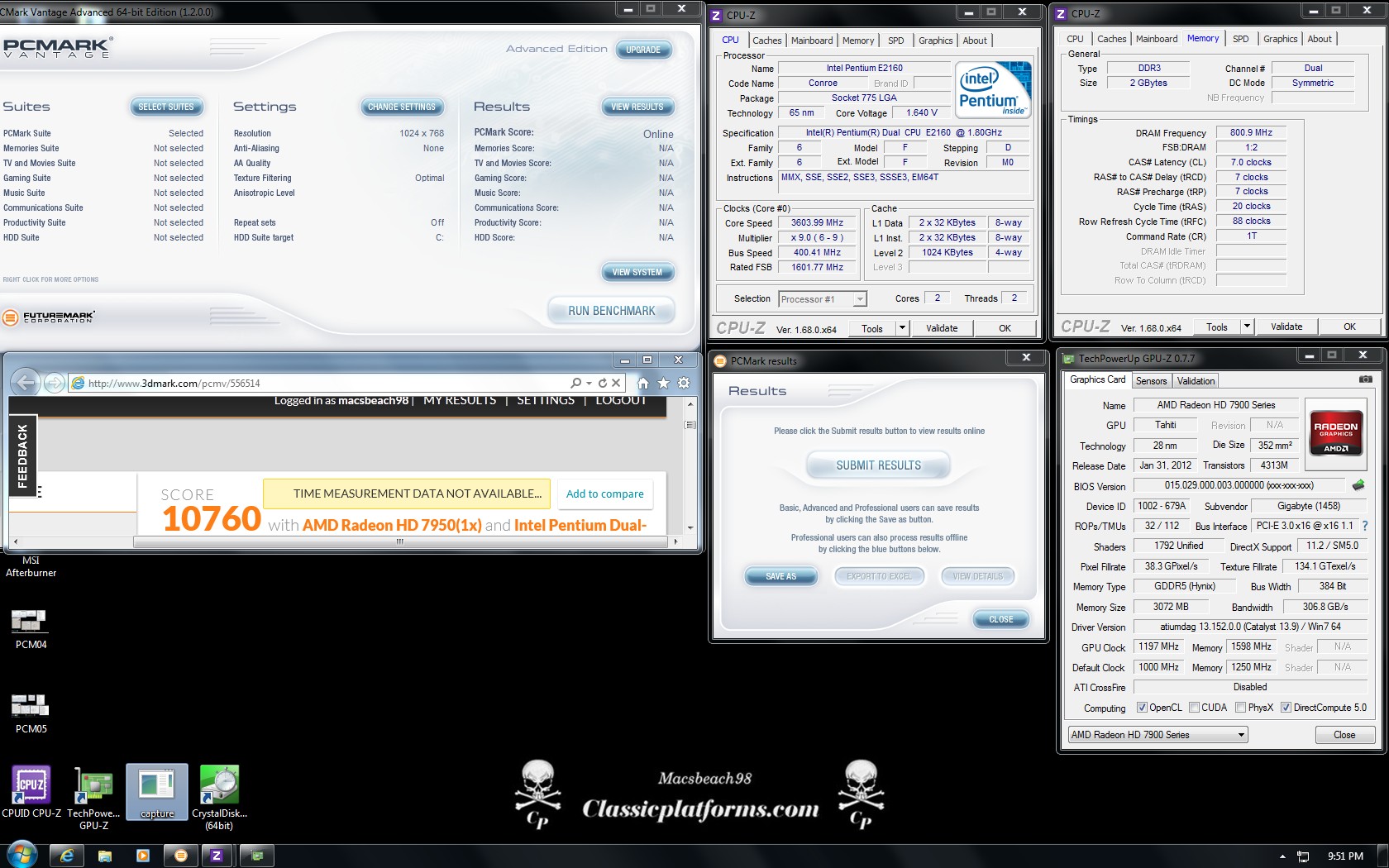Open the Processor #1 selection dropdown
Viewport: 1389px width, 868px height.
click(x=822, y=299)
